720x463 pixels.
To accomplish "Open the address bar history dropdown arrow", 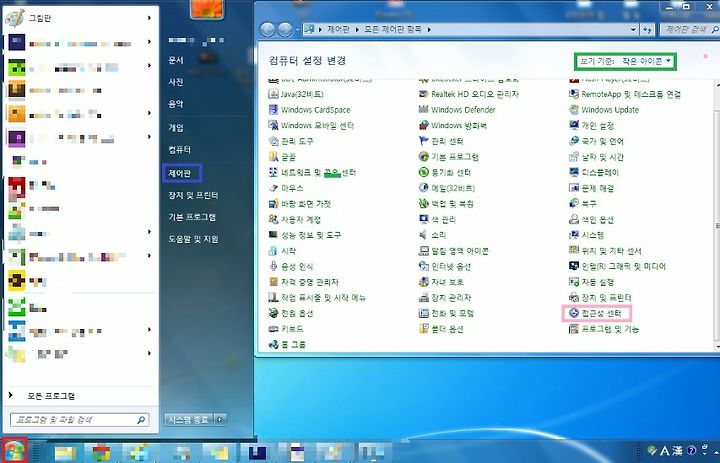I will pyautogui.click(x=634, y=29).
